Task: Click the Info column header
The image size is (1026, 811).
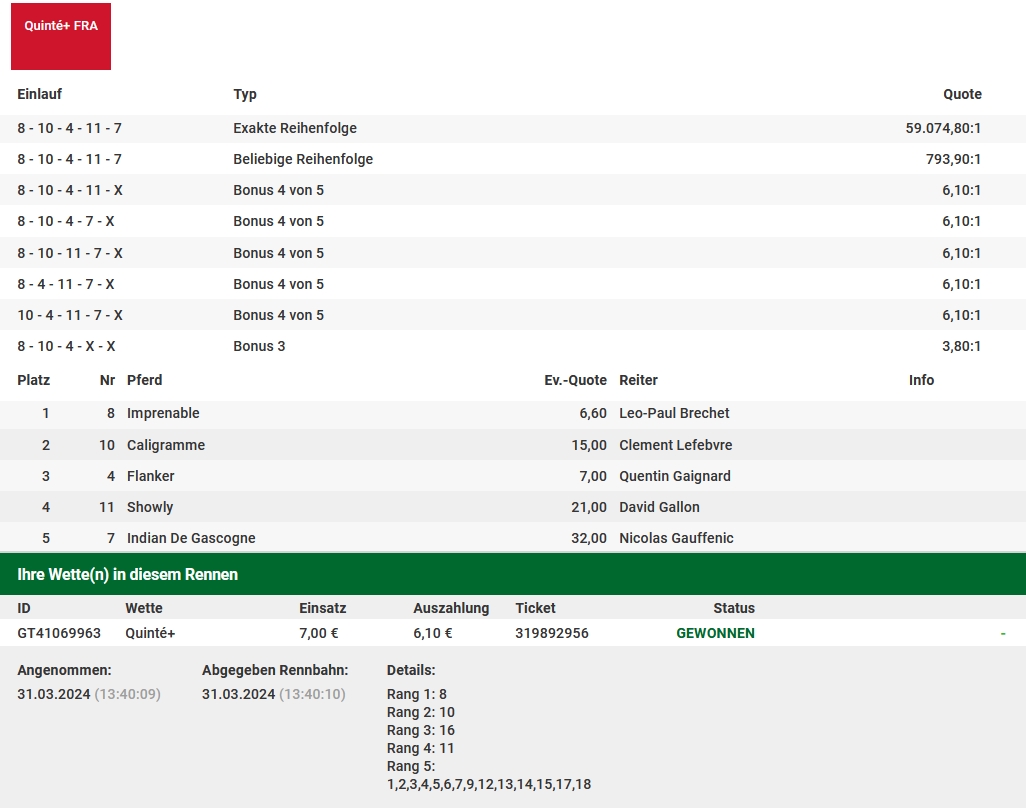Action: 921,380
